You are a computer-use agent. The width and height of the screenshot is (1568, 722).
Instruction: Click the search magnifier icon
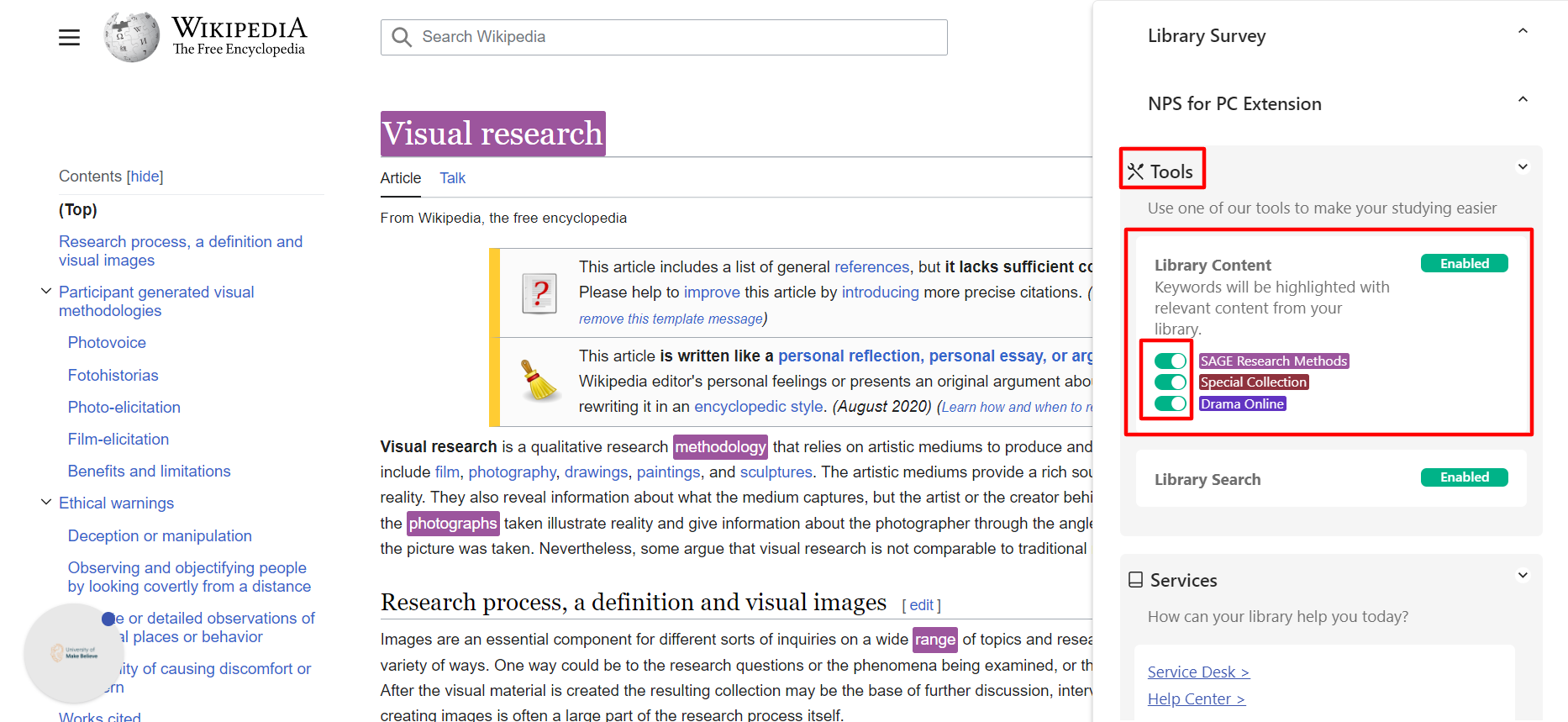pos(402,37)
